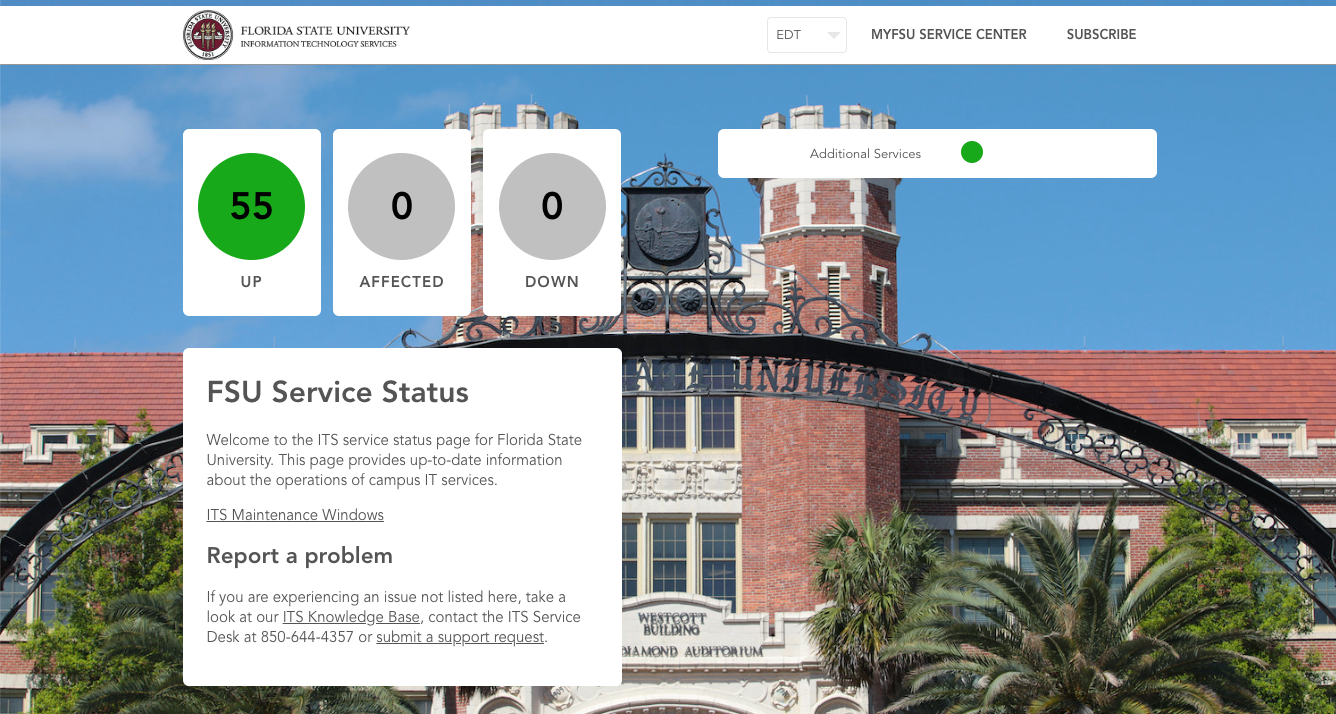1336x714 pixels.
Task: Click the FSU university seal logo
Action: (x=208, y=34)
